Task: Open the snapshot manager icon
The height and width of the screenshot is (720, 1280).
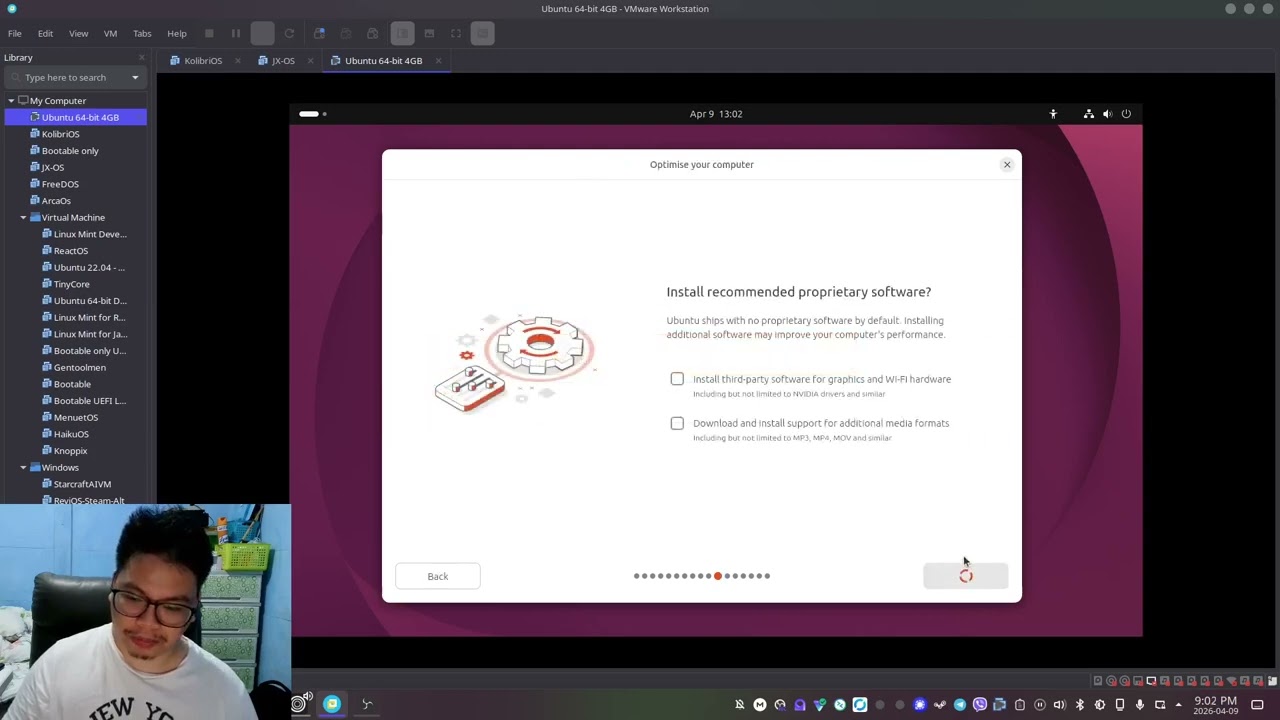Action: click(x=373, y=33)
